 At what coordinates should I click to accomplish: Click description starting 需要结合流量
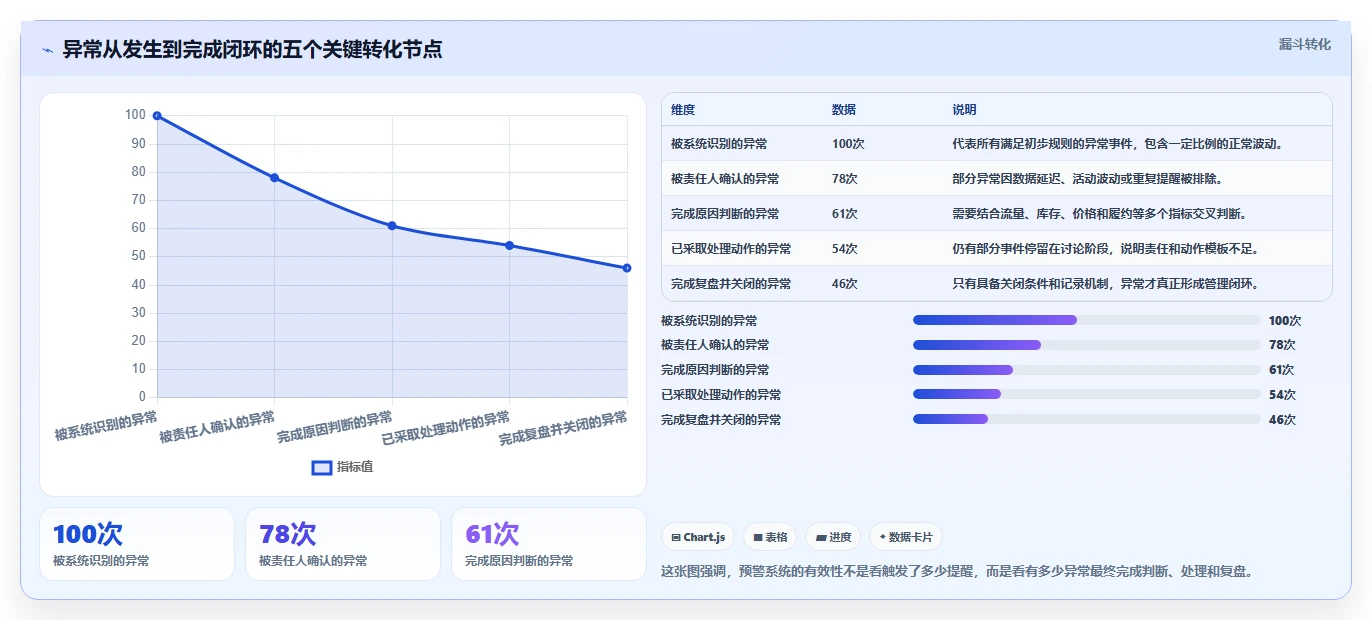[1099, 214]
